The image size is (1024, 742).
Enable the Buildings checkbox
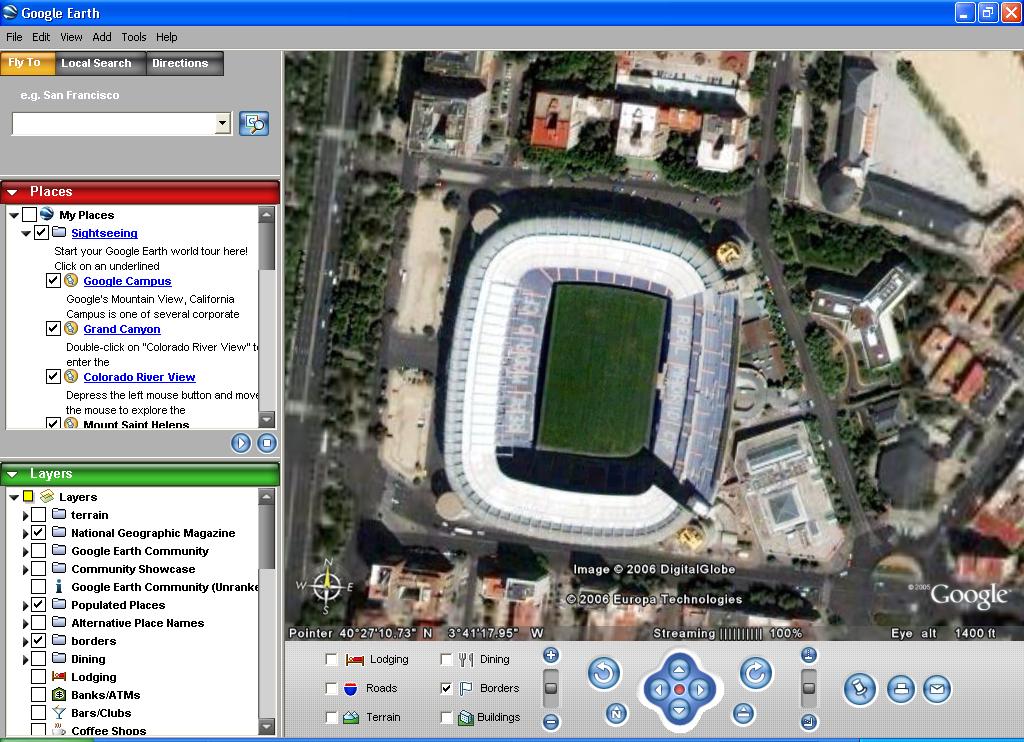pos(446,717)
